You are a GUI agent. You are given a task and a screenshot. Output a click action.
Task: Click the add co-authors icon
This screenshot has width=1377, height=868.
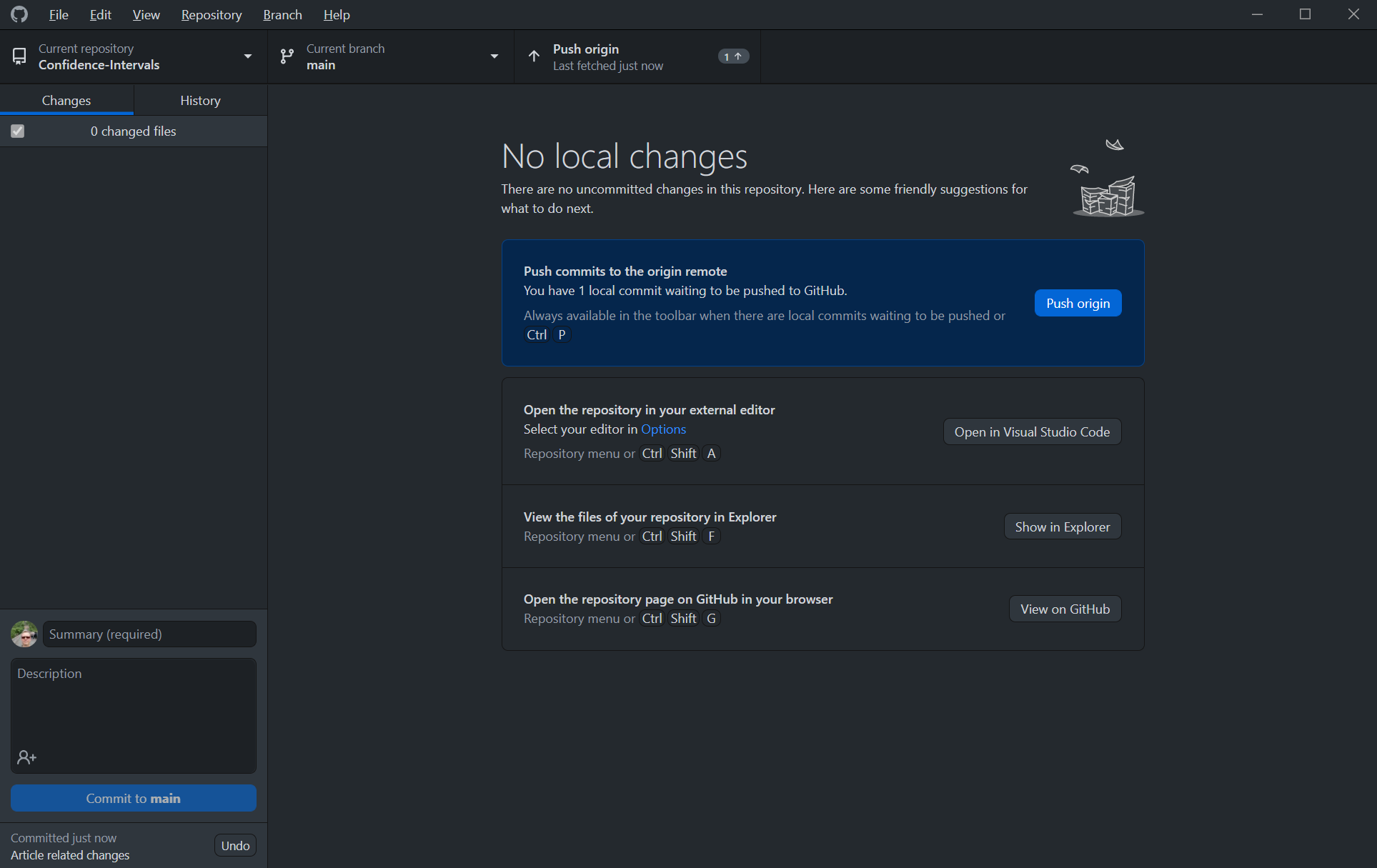pos(26,757)
